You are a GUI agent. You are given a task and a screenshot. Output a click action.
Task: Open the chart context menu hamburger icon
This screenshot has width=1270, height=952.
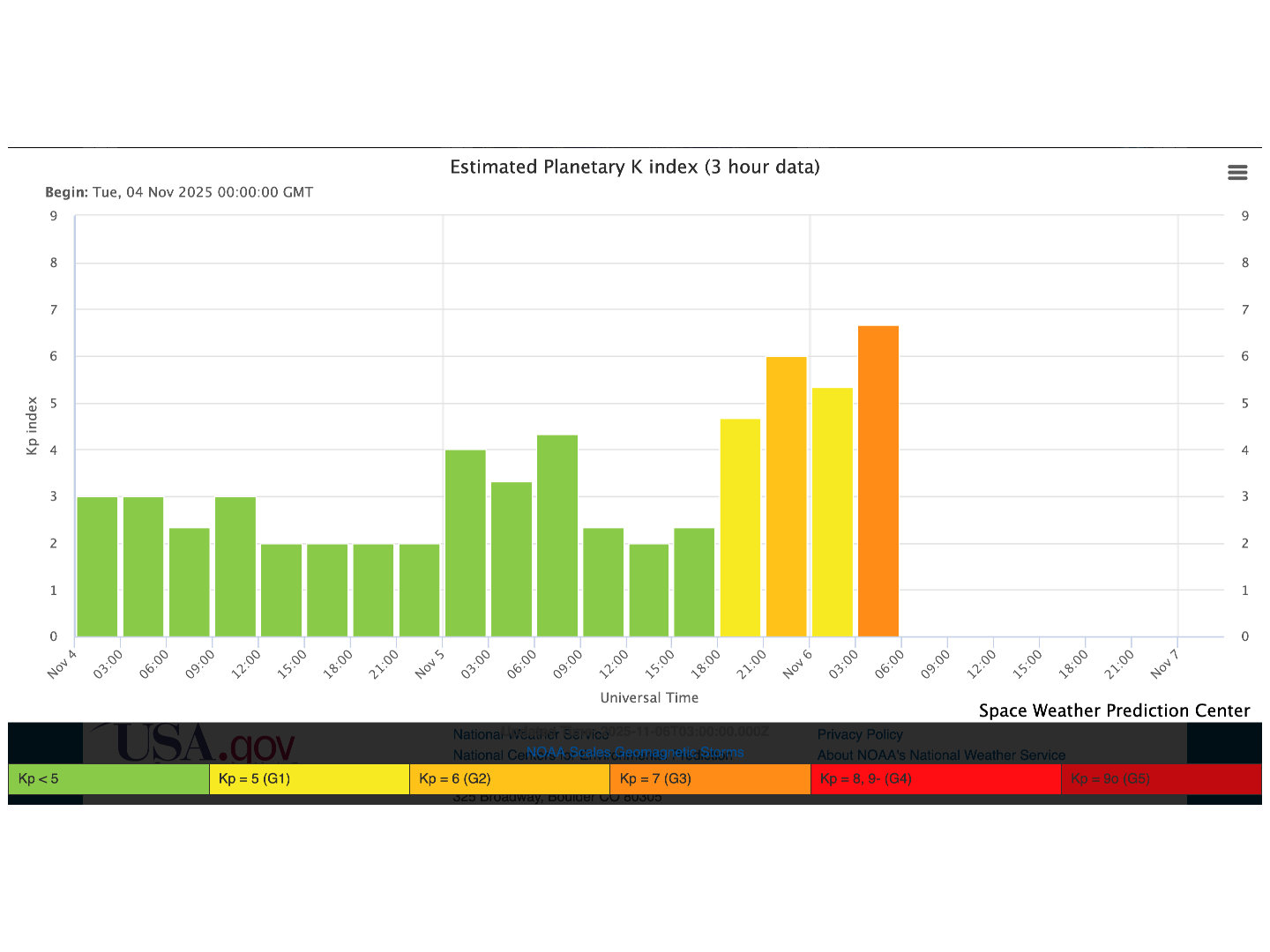click(1237, 173)
